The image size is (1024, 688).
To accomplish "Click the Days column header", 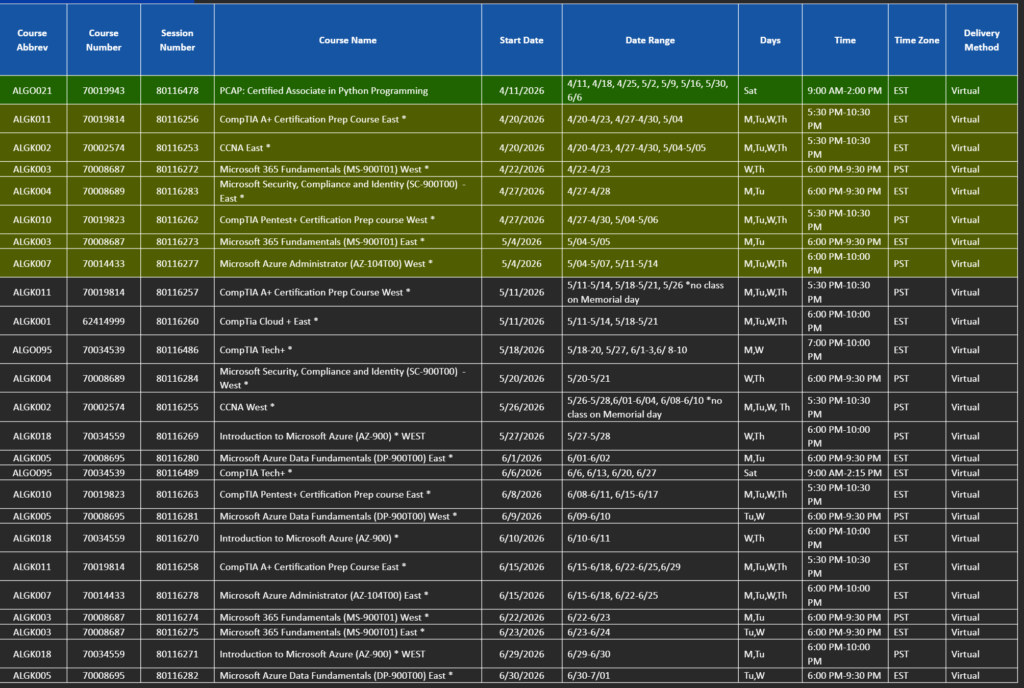I will 769,40.
